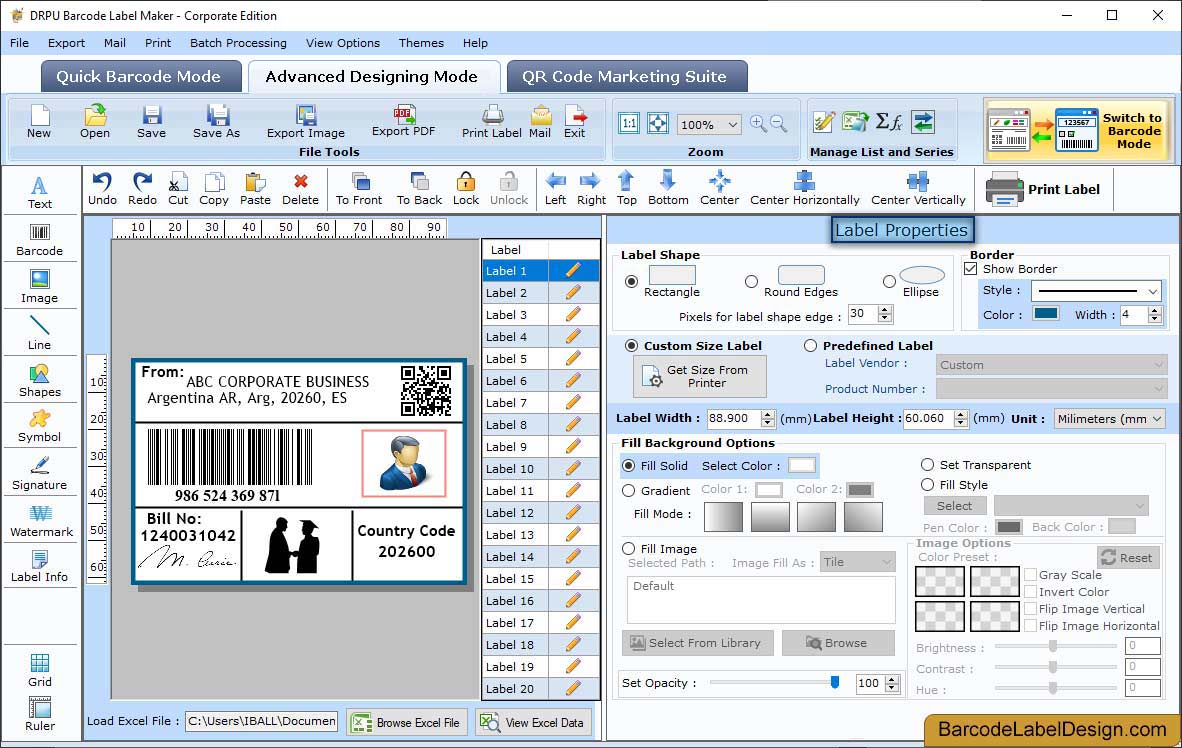Click Export Image in File Tools
The image size is (1182, 748).
pos(305,122)
